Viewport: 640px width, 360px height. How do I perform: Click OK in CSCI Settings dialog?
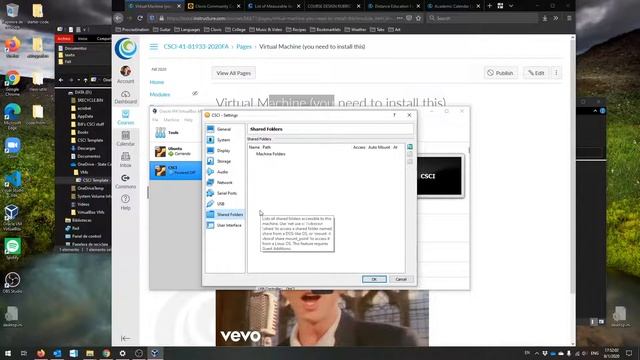tap(374, 279)
